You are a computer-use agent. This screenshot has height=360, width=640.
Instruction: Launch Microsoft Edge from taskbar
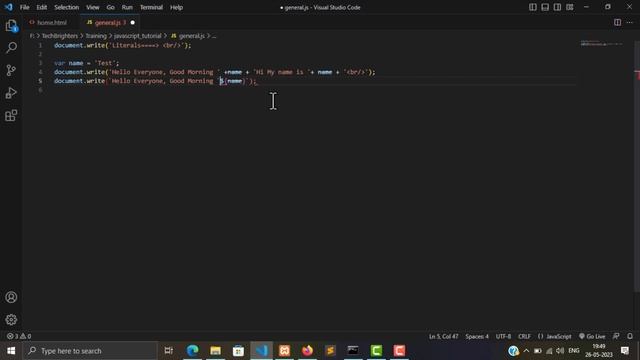tap(192, 351)
